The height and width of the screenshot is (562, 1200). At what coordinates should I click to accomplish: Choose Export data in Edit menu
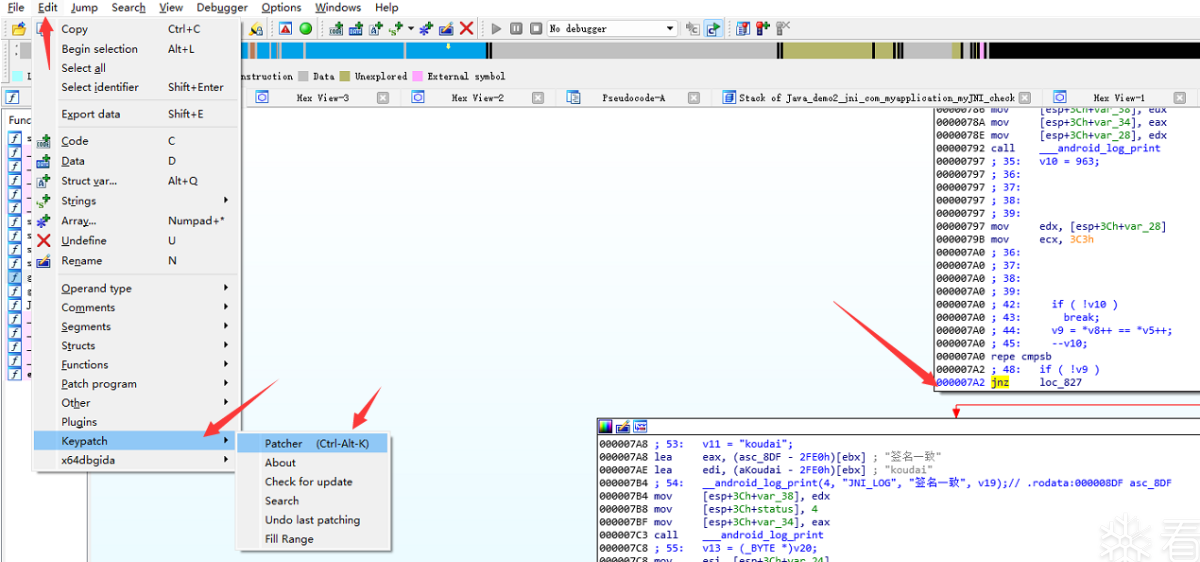point(136,114)
